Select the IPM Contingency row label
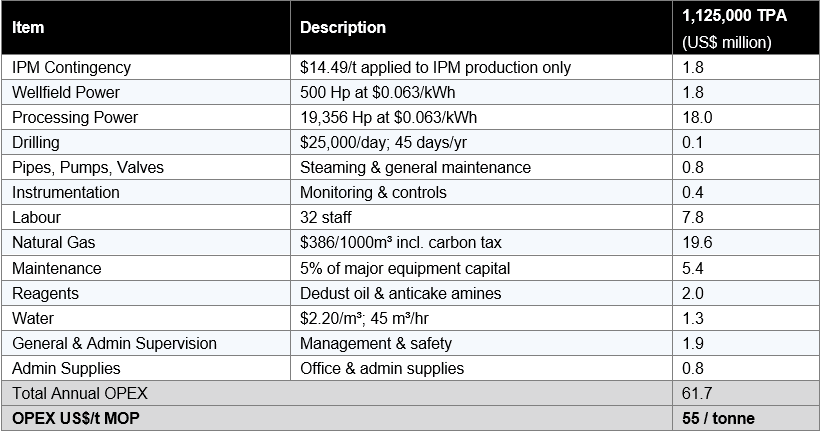 [71, 68]
